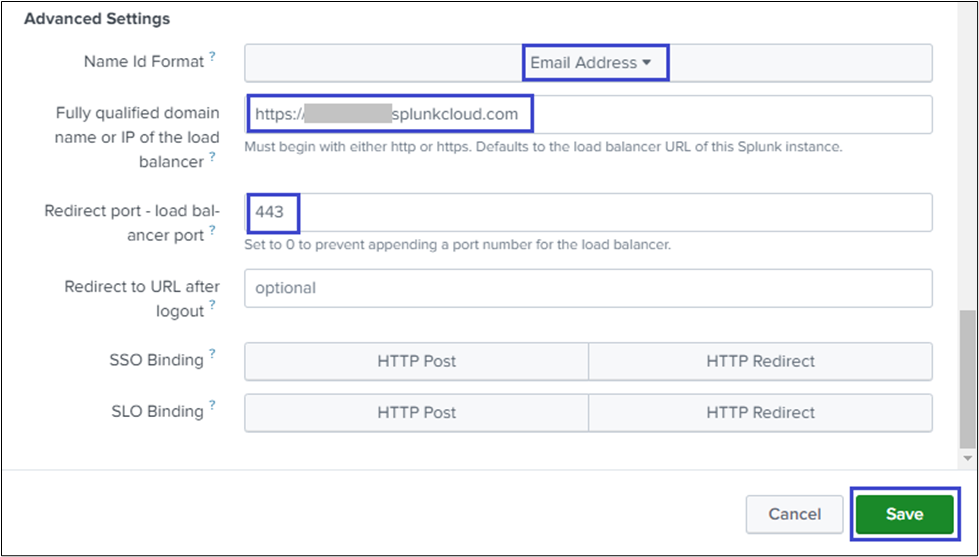Click the help icon next to Redirect port
The image size is (979, 557).
click(x=212, y=232)
